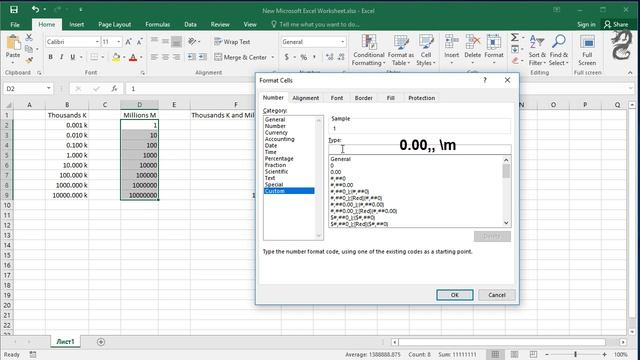Open the File menu tab

point(15,24)
